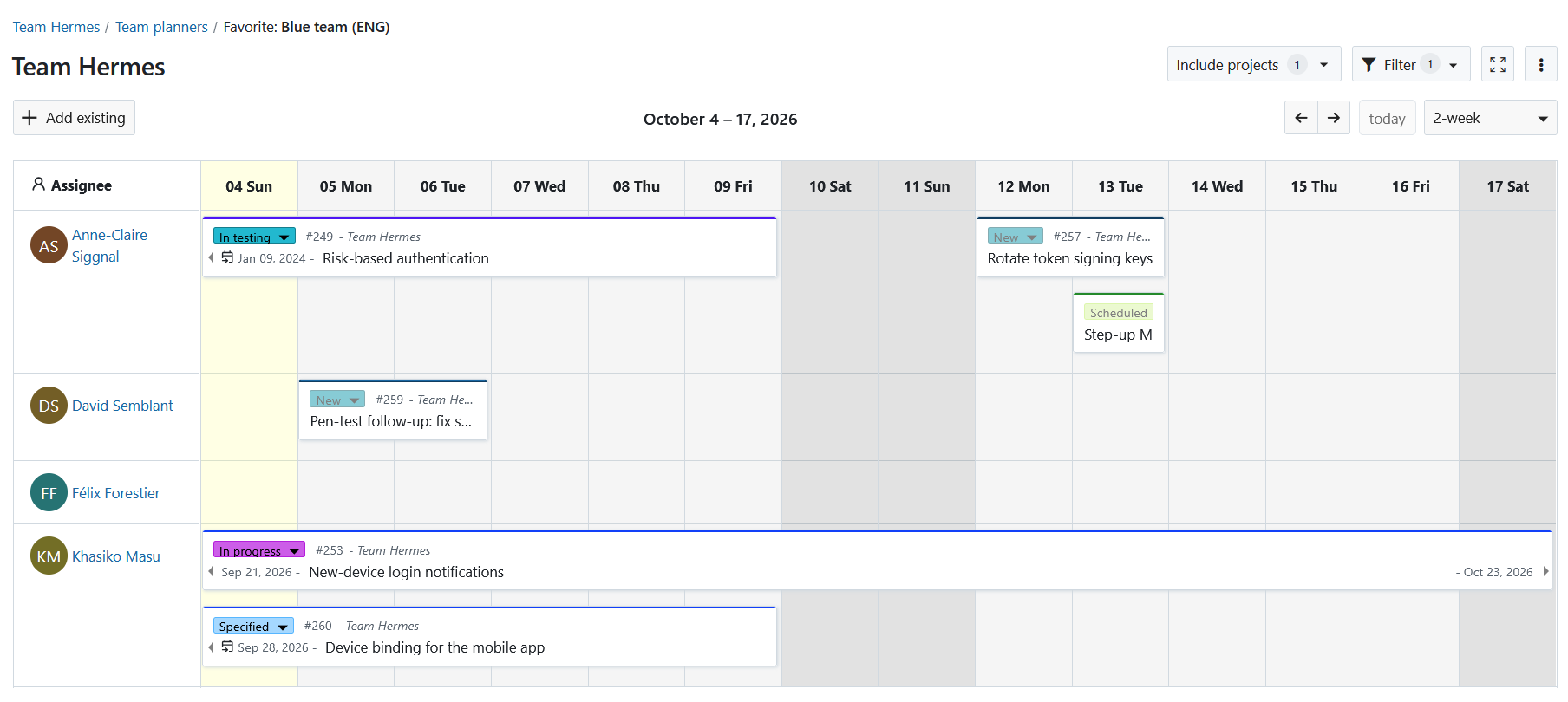This screenshot has height=702, width=1568.
Task: Go to previous period with left arrow
Action: coord(1301,118)
